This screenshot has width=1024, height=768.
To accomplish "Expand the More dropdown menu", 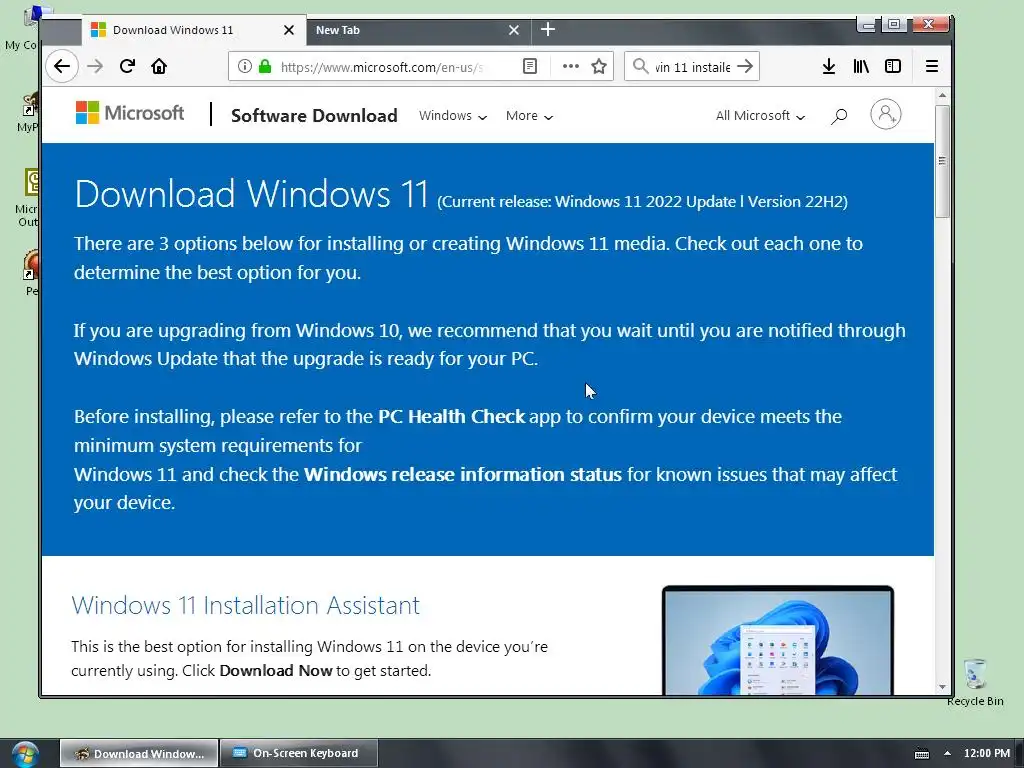I will tap(529, 116).
